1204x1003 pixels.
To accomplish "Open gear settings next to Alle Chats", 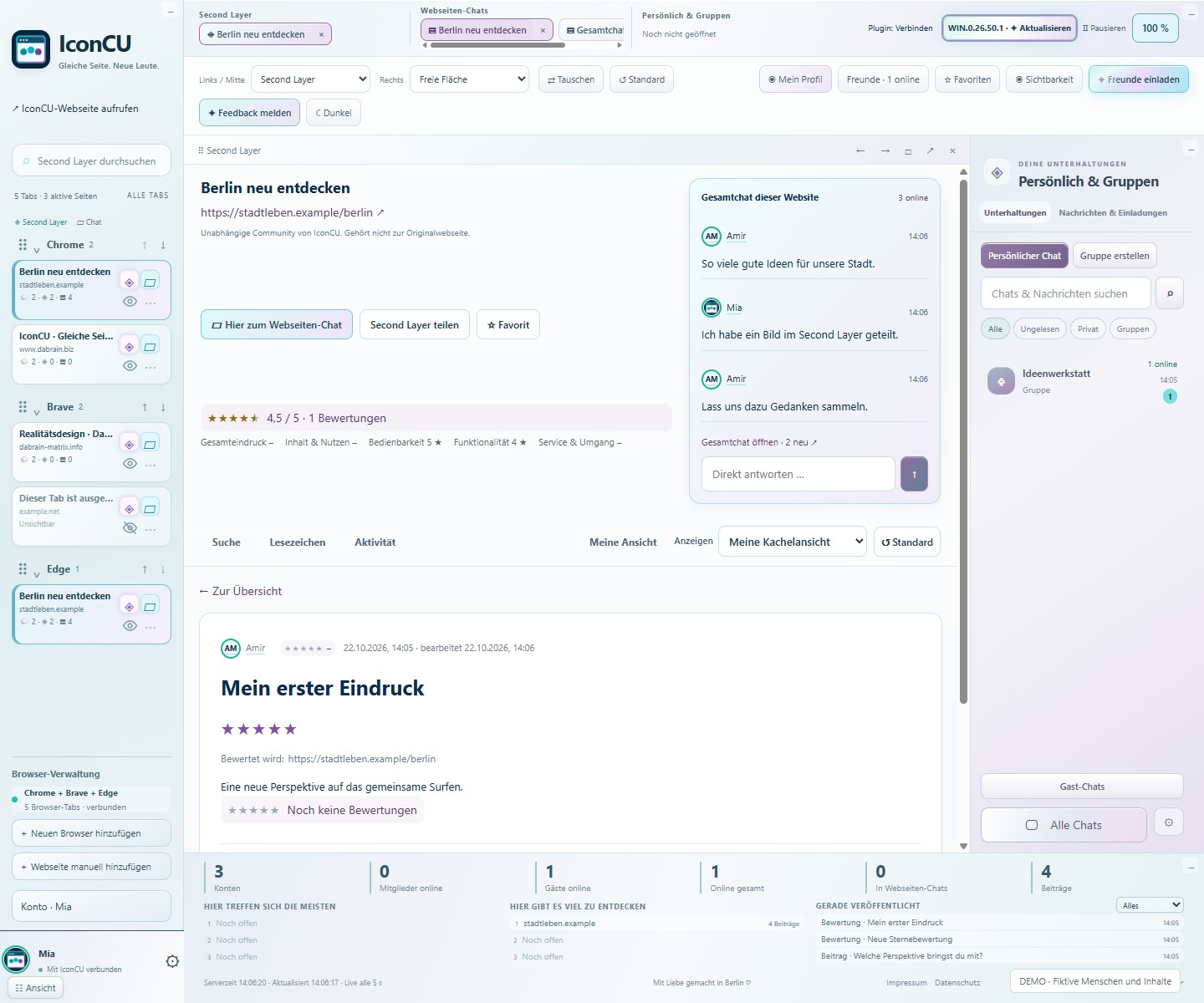I will (x=1169, y=822).
